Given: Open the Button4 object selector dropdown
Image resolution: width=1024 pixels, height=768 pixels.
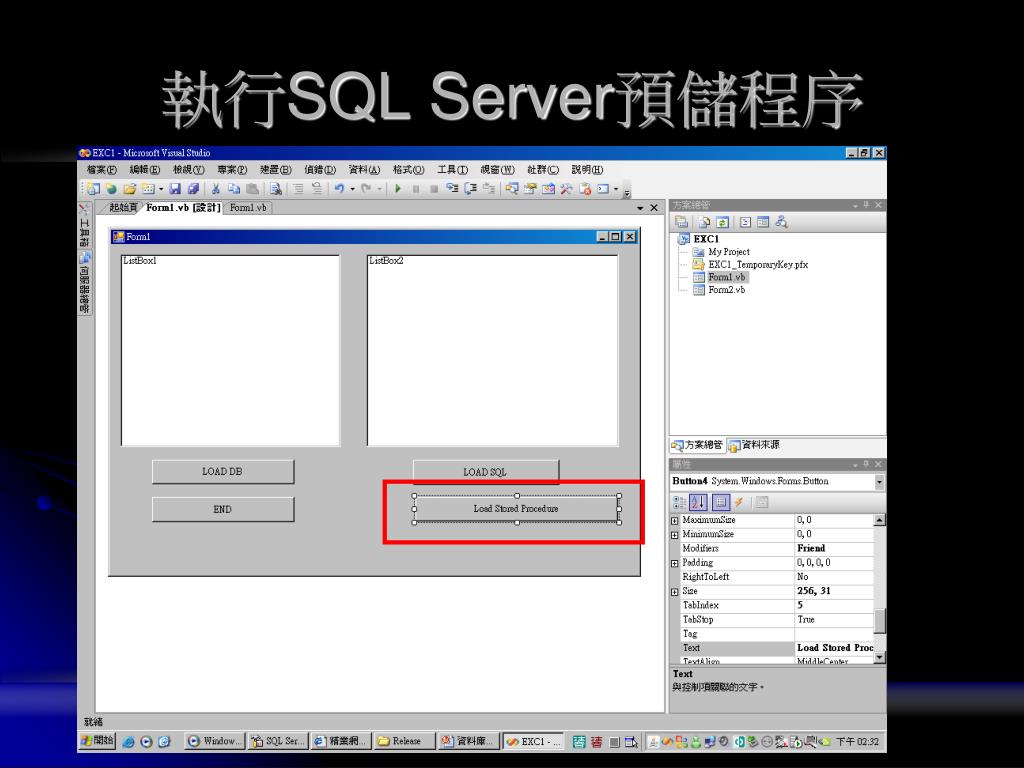Looking at the screenshot, I should (879, 482).
